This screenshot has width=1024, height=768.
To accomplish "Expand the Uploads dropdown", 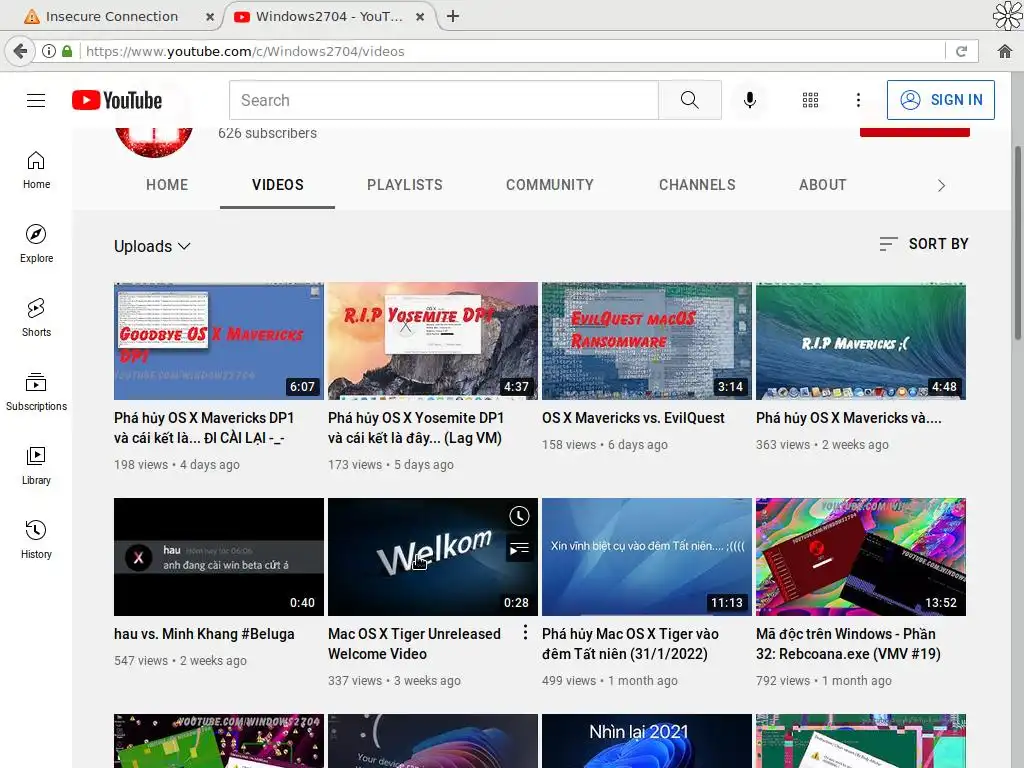I will 152,246.
